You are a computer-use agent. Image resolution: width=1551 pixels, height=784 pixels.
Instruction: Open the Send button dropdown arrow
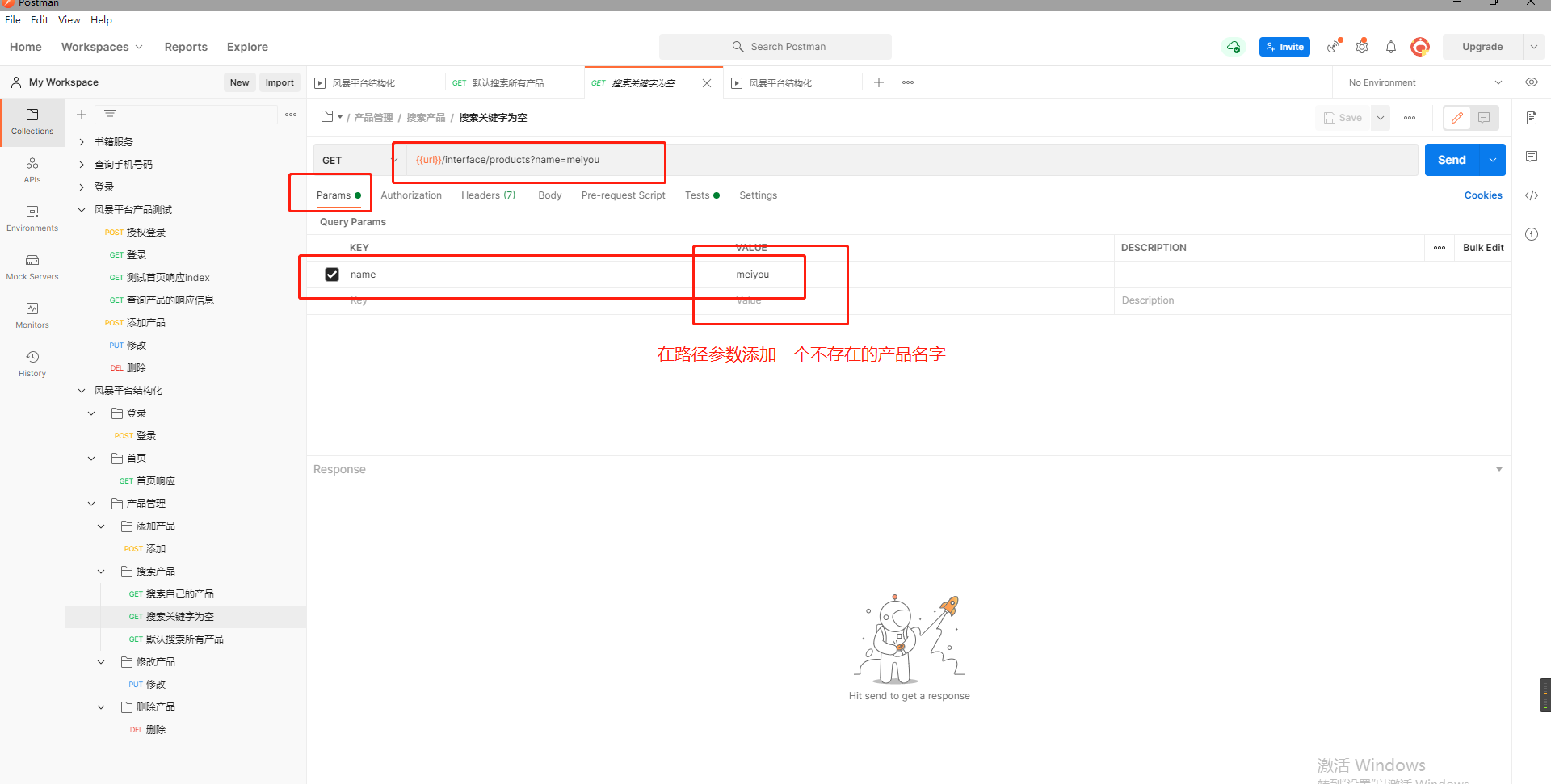click(1493, 160)
